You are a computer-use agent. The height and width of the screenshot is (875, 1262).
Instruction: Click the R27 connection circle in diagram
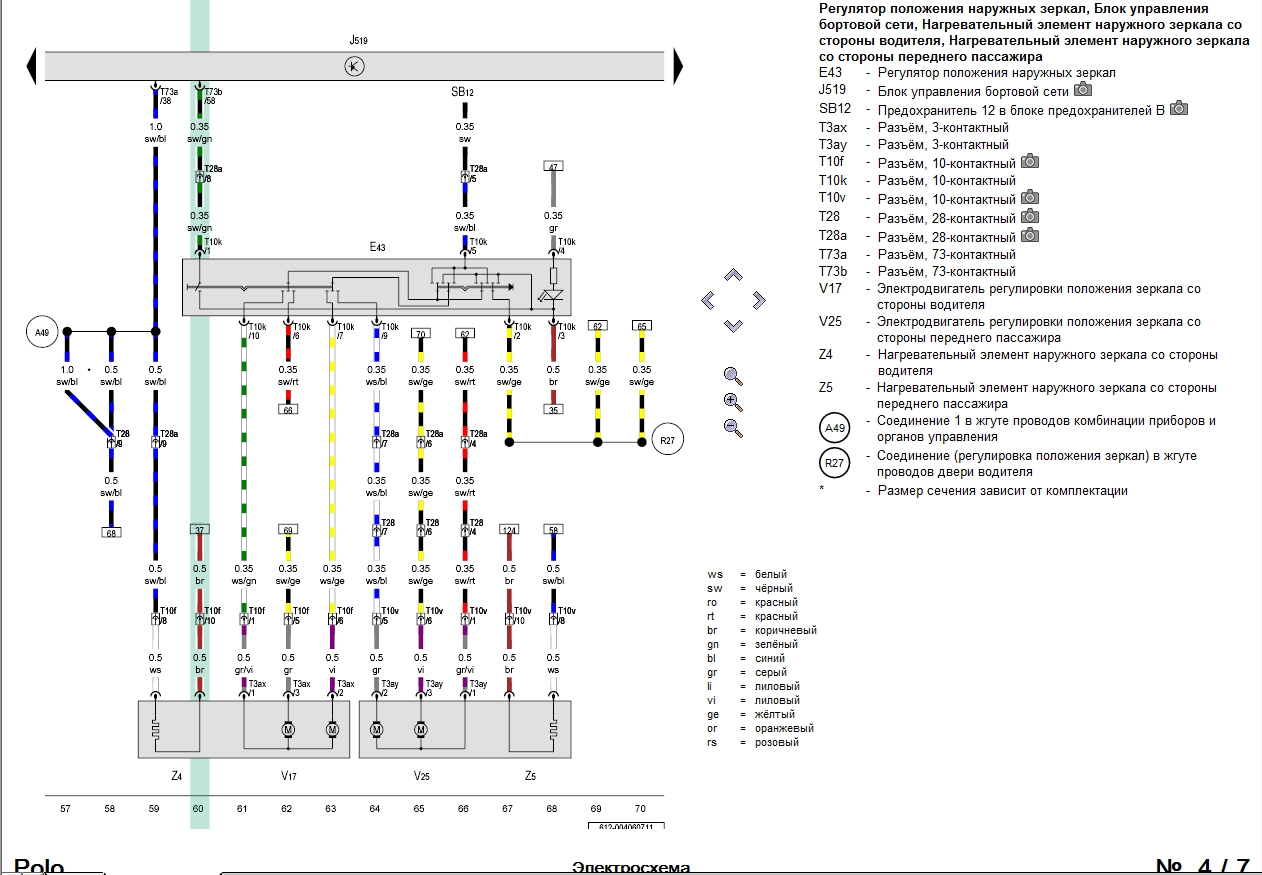[667, 440]
